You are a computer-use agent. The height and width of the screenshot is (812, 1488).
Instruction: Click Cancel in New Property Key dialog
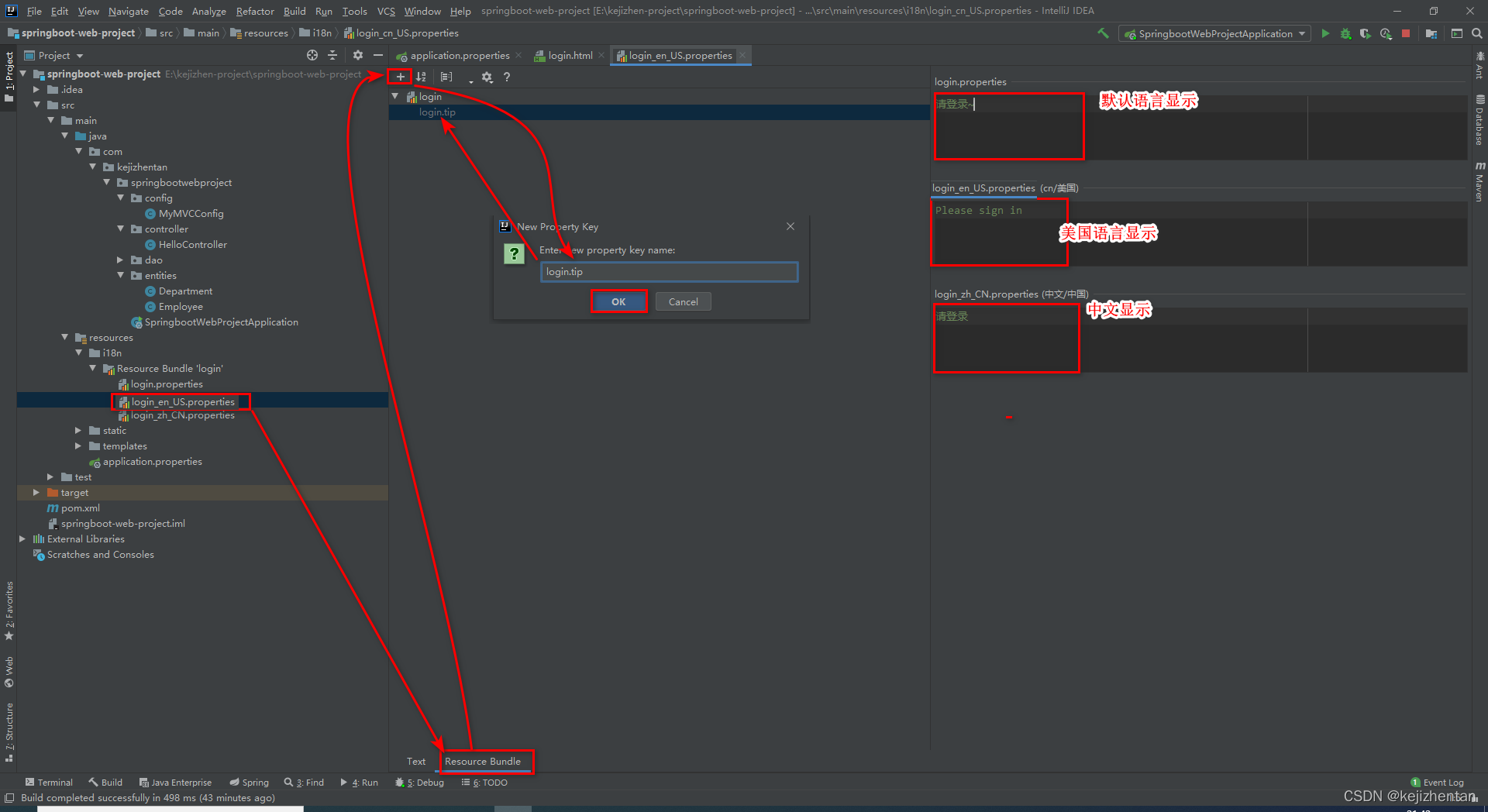(684, 302)
